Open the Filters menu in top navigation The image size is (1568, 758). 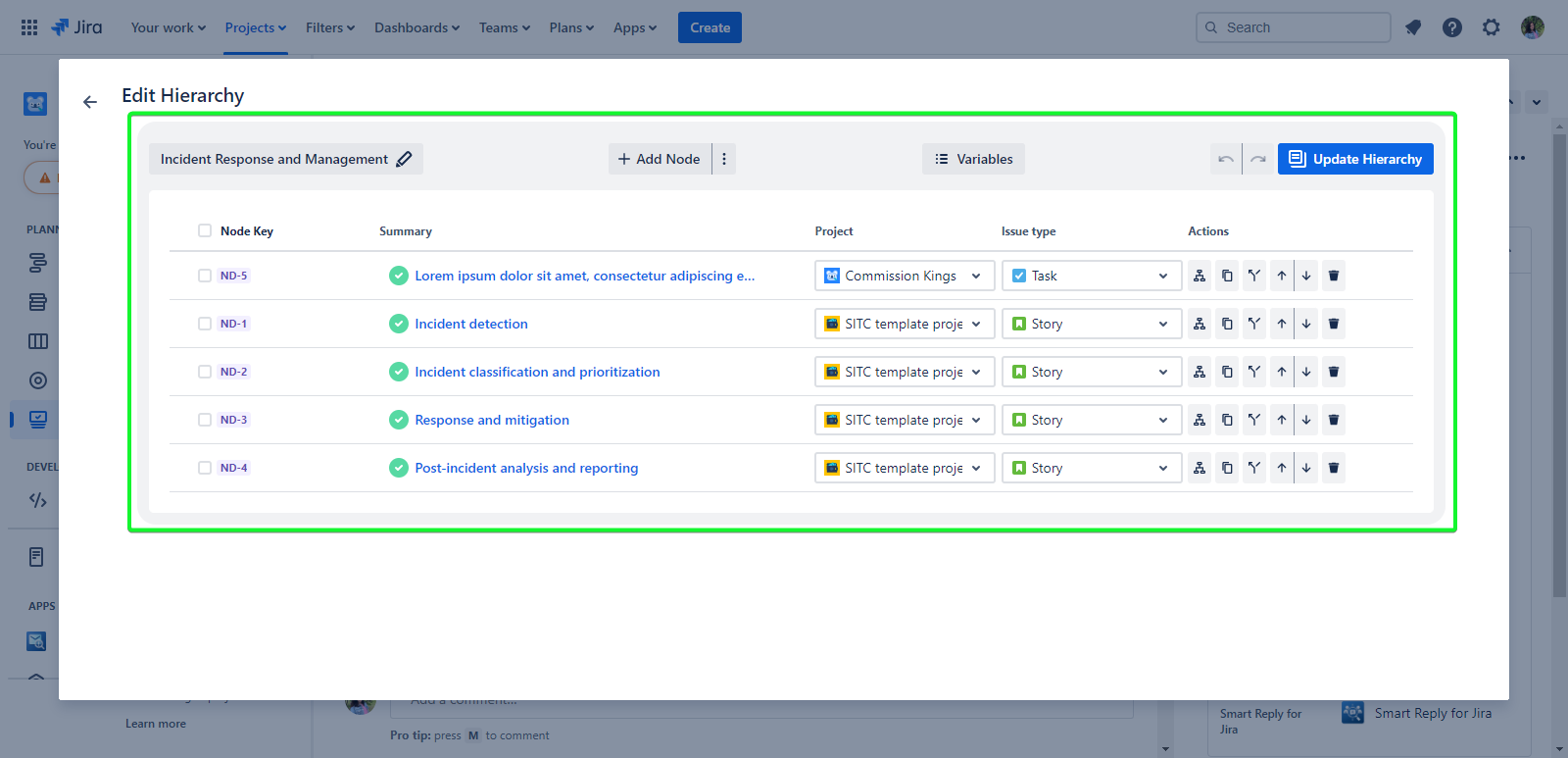coord(329,27)
